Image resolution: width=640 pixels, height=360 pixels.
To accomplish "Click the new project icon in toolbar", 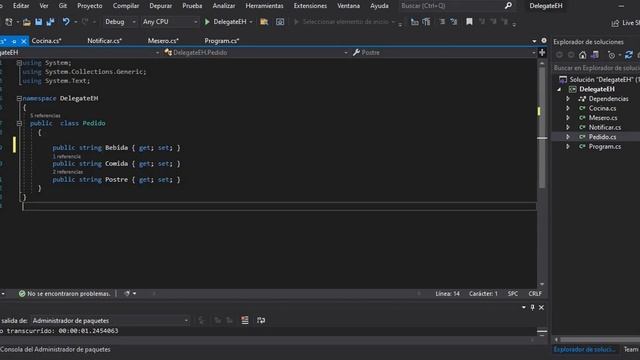I will pos(9,22).
